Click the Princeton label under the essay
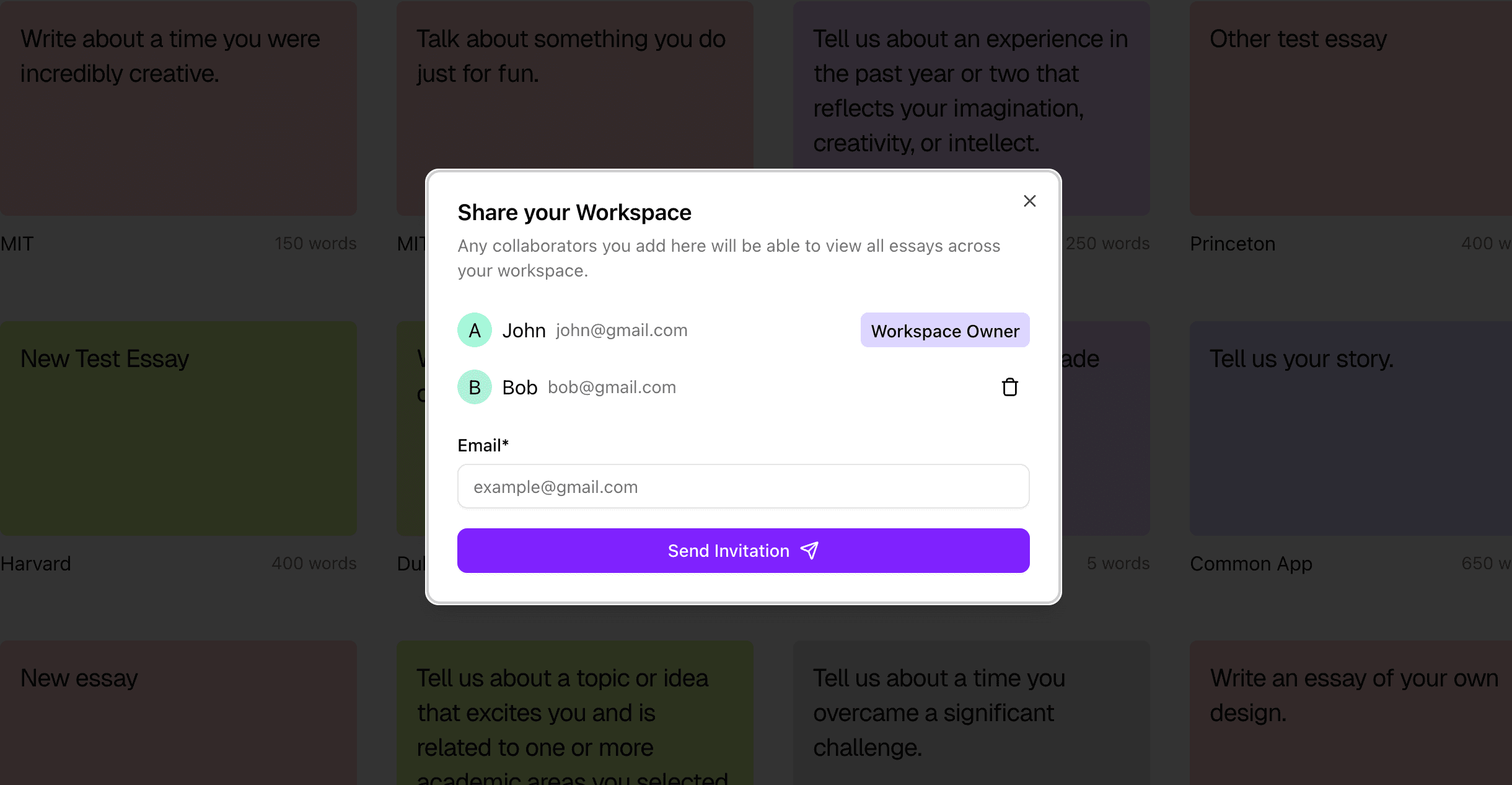This screenshot has width=1512, height=785. click(1233, 244)
